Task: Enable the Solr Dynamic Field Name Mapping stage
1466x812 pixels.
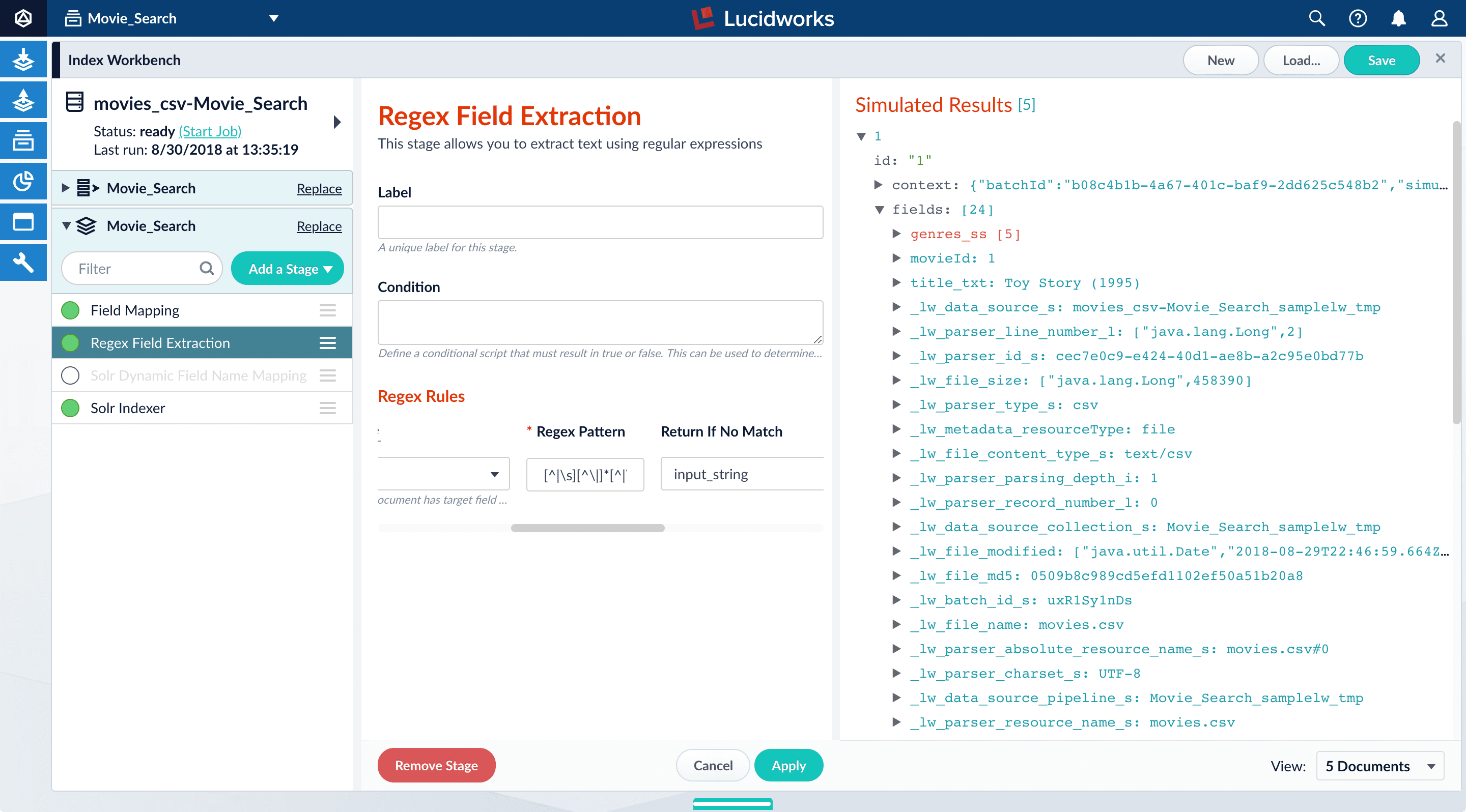Action: [x=70, y=375]
